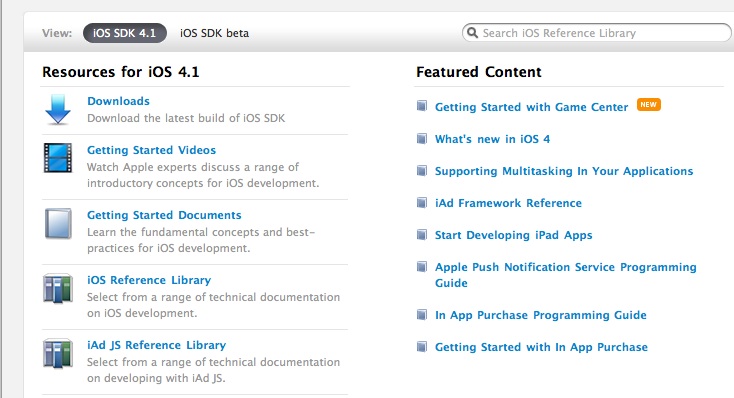
Task: Open Getting Started with In App Purchase
Action: click(541, 347)
